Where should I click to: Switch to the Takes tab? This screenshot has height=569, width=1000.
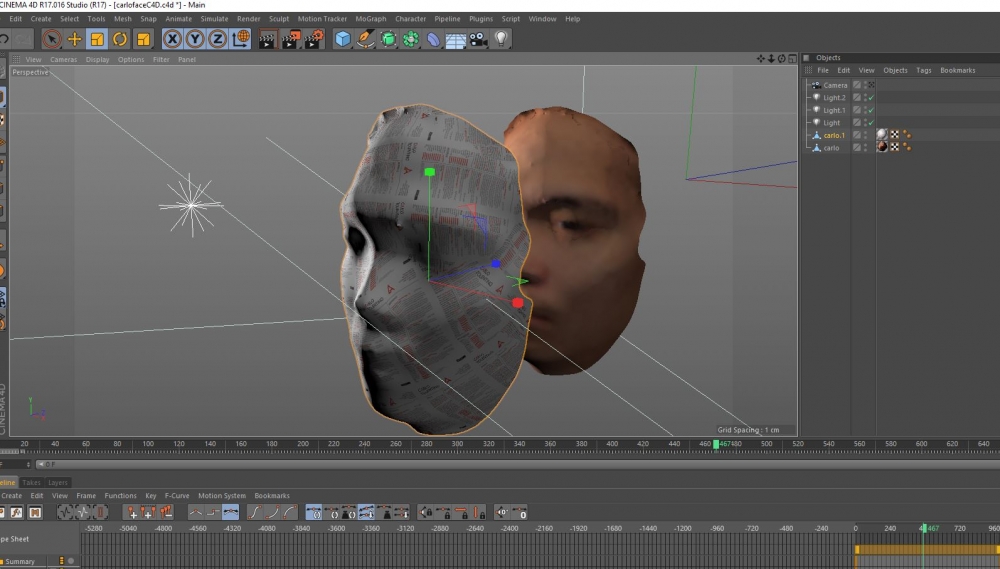31,482
